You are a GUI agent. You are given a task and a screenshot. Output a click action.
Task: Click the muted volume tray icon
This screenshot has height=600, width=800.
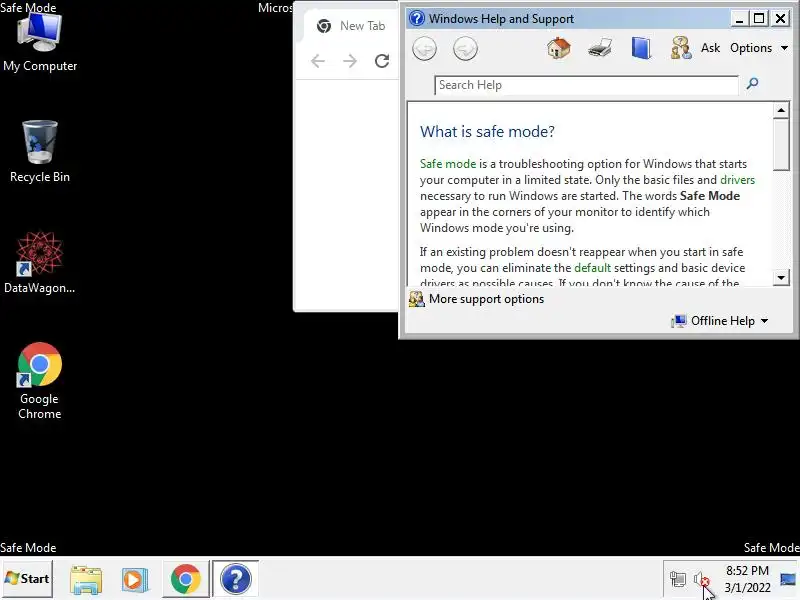[702, 579]
